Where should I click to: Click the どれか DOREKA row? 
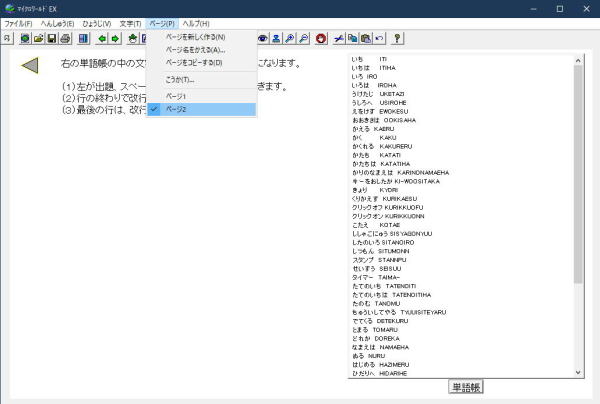click(375, 339)
